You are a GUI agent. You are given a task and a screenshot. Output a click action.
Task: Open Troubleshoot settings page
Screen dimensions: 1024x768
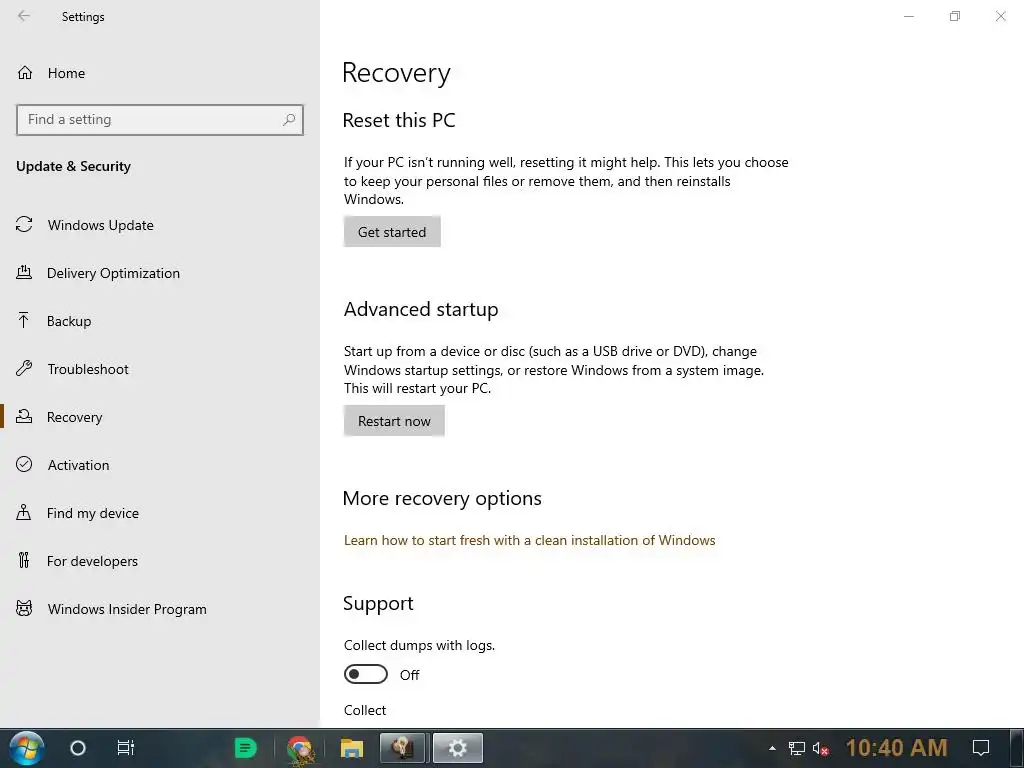pos(88,369)
